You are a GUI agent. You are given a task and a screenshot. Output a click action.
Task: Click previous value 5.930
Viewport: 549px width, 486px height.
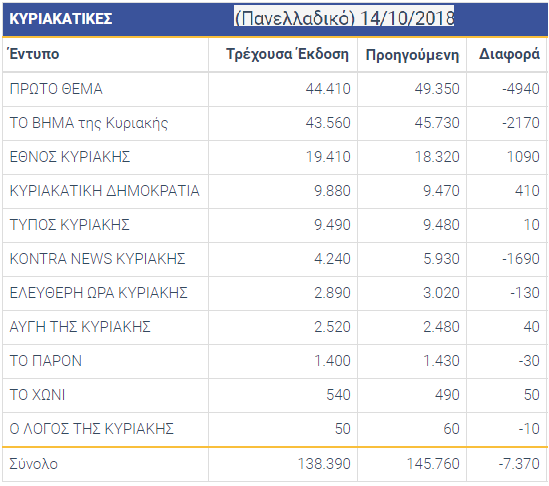[x=441, y=258]
